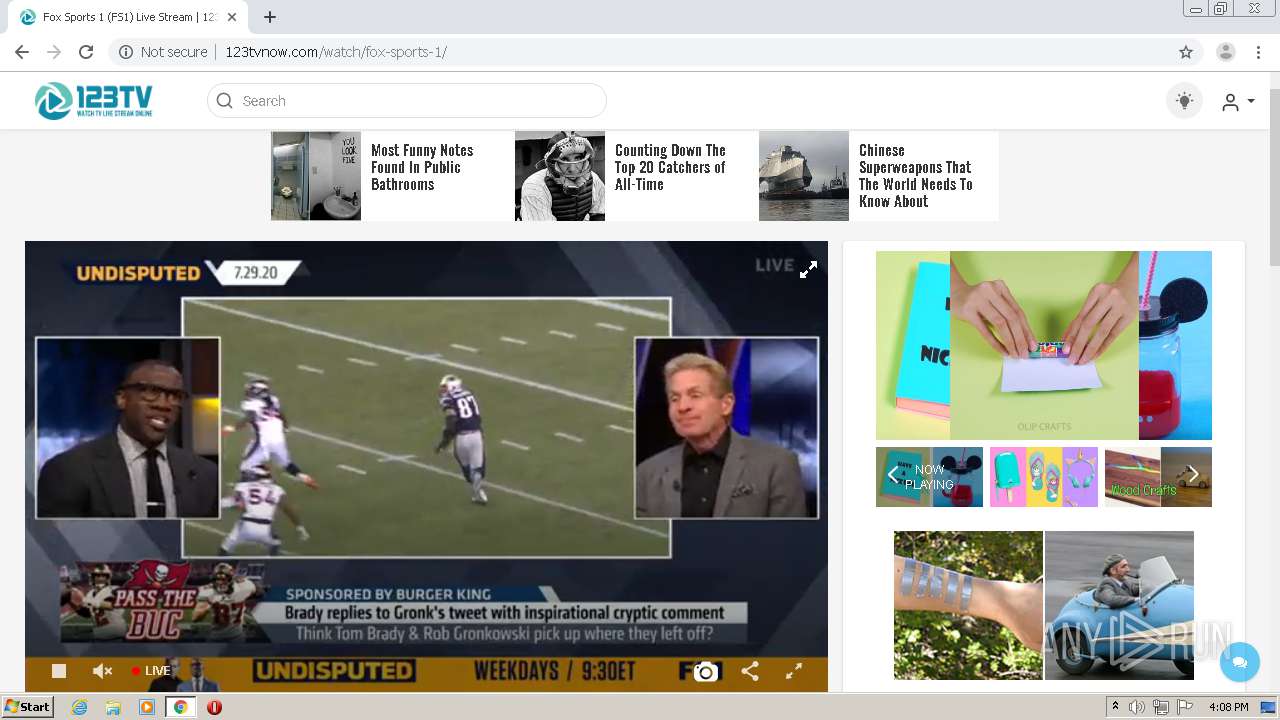Toggle the light bulb theme switch
Image resolution: width=1280 pixels, height=720 pixels.
[1185, 101]
